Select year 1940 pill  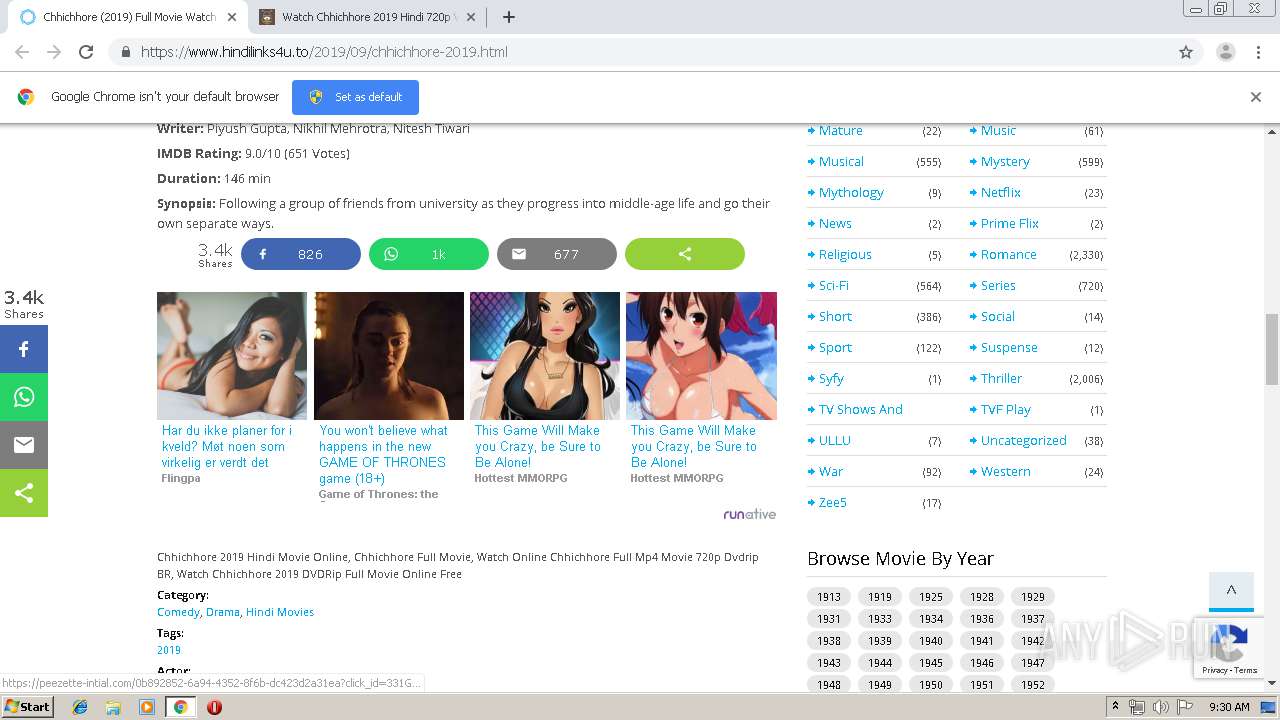tap(931, 641)
